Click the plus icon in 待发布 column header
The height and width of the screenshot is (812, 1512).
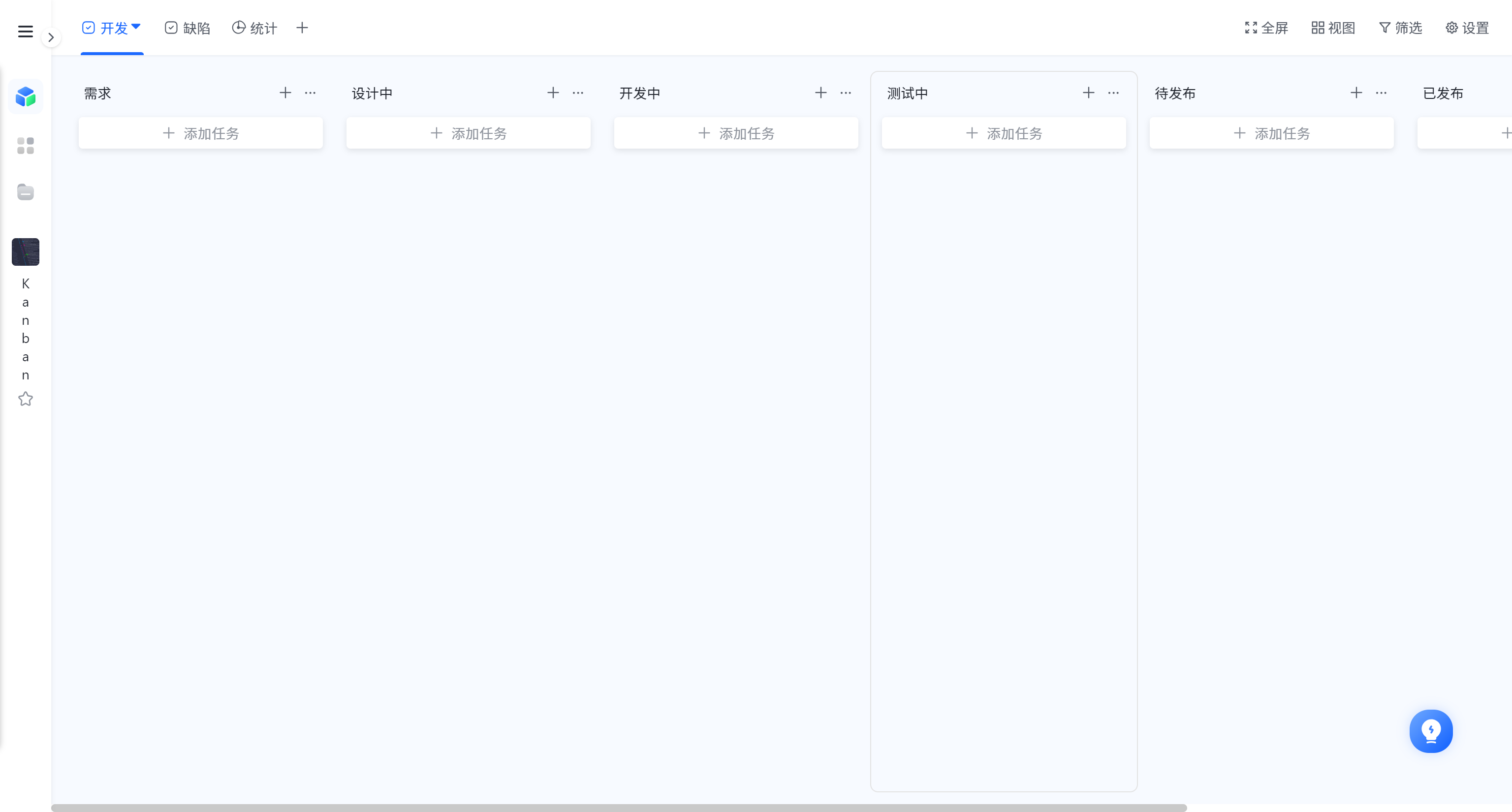[x=1356, y=93]
